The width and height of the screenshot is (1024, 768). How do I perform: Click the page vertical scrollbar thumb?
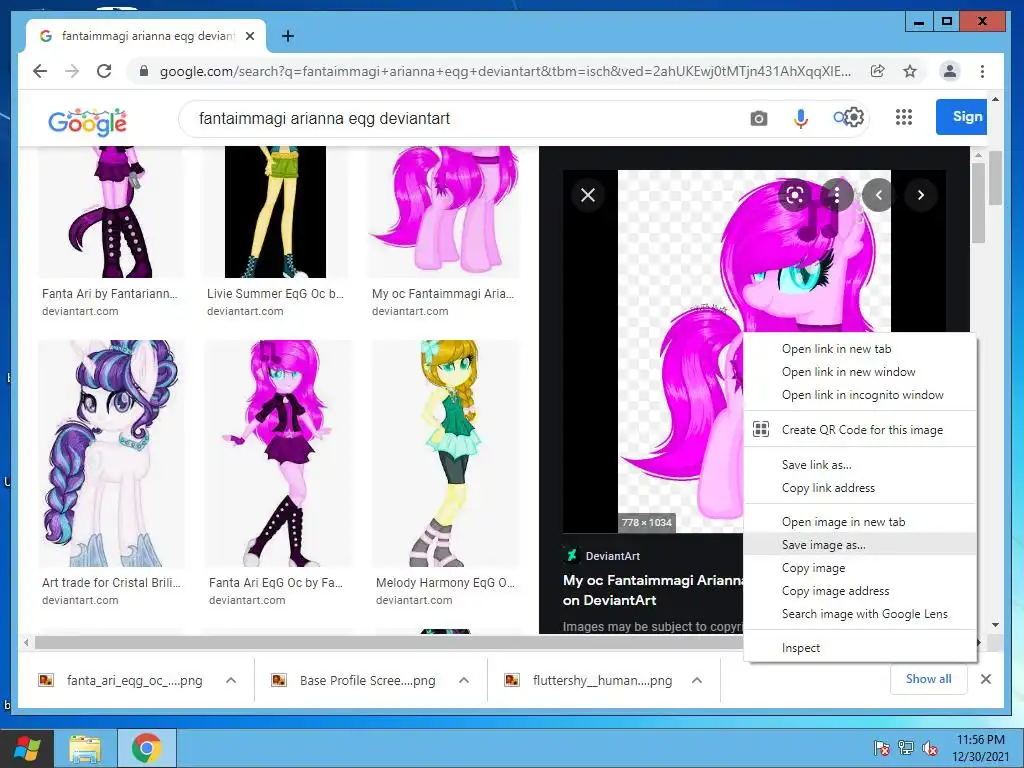click(x=995, y=178)
